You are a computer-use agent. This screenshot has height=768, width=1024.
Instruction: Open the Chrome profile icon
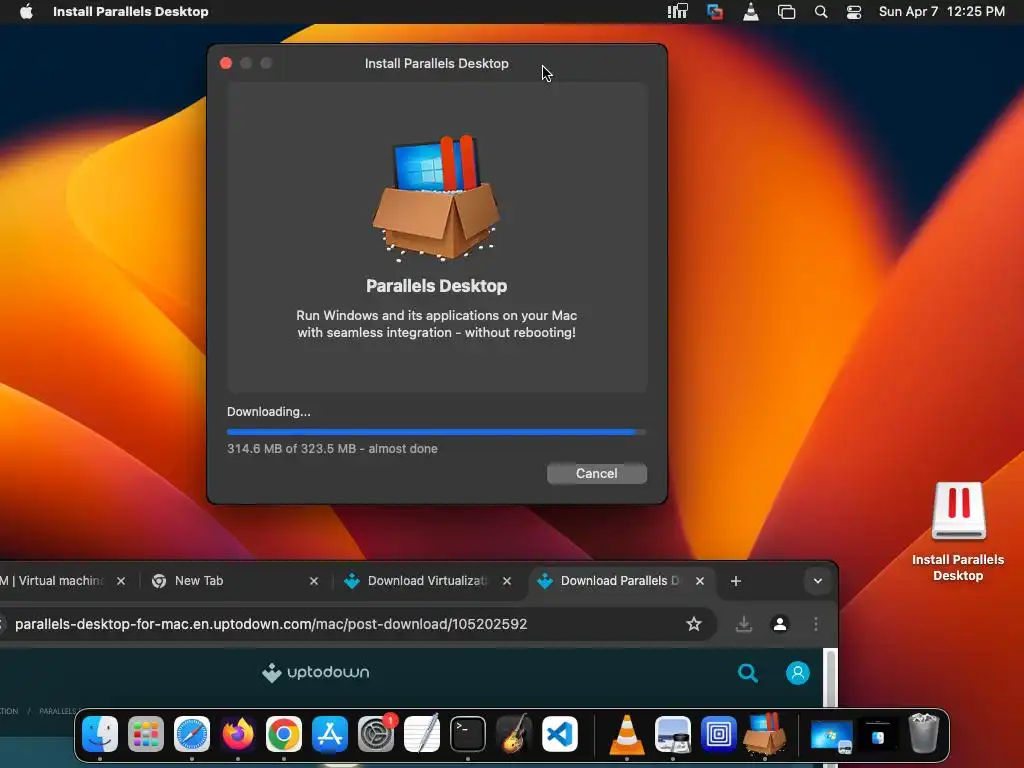(780, 624)
